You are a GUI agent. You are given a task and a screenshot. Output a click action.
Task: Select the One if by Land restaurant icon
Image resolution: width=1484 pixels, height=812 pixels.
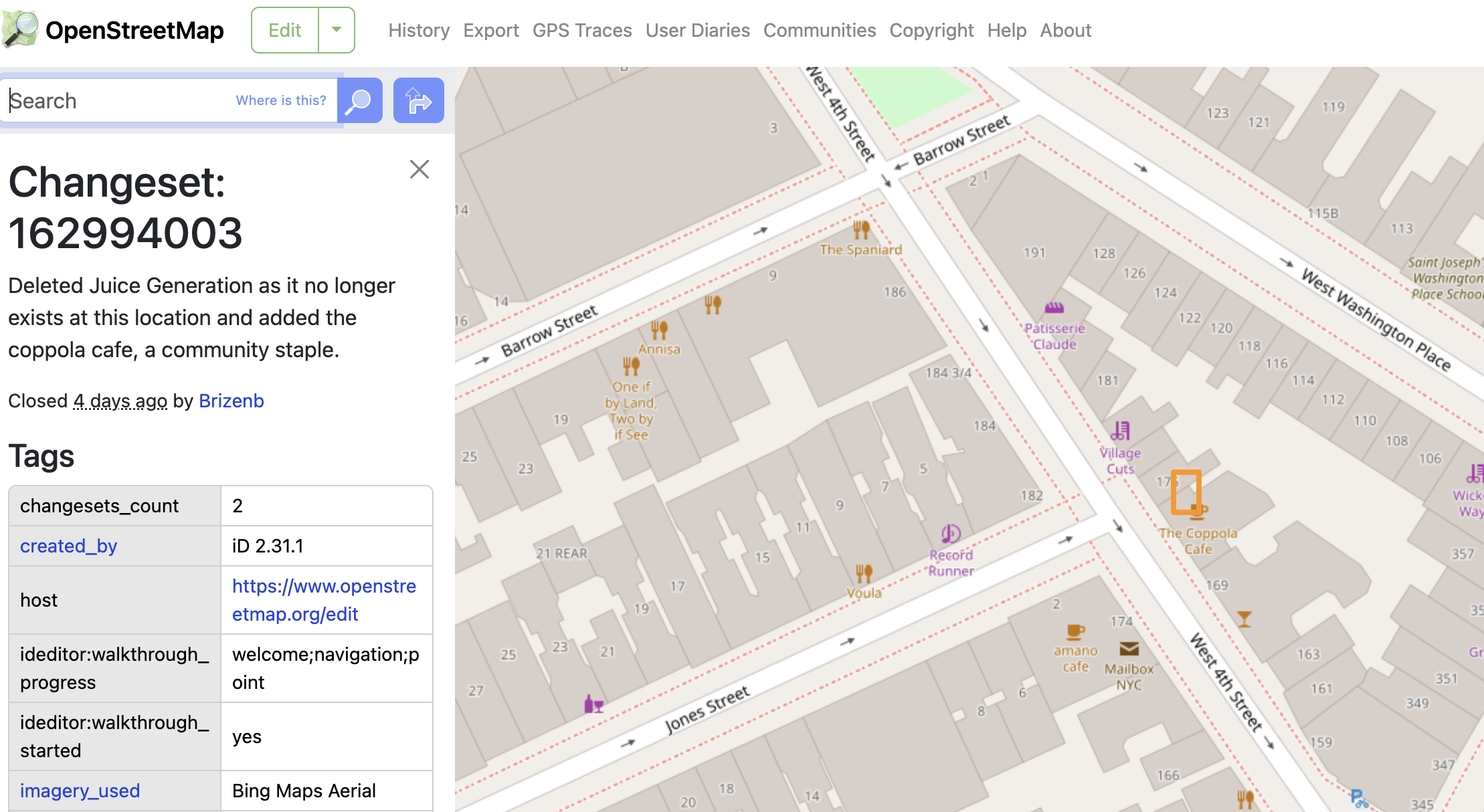631,366
